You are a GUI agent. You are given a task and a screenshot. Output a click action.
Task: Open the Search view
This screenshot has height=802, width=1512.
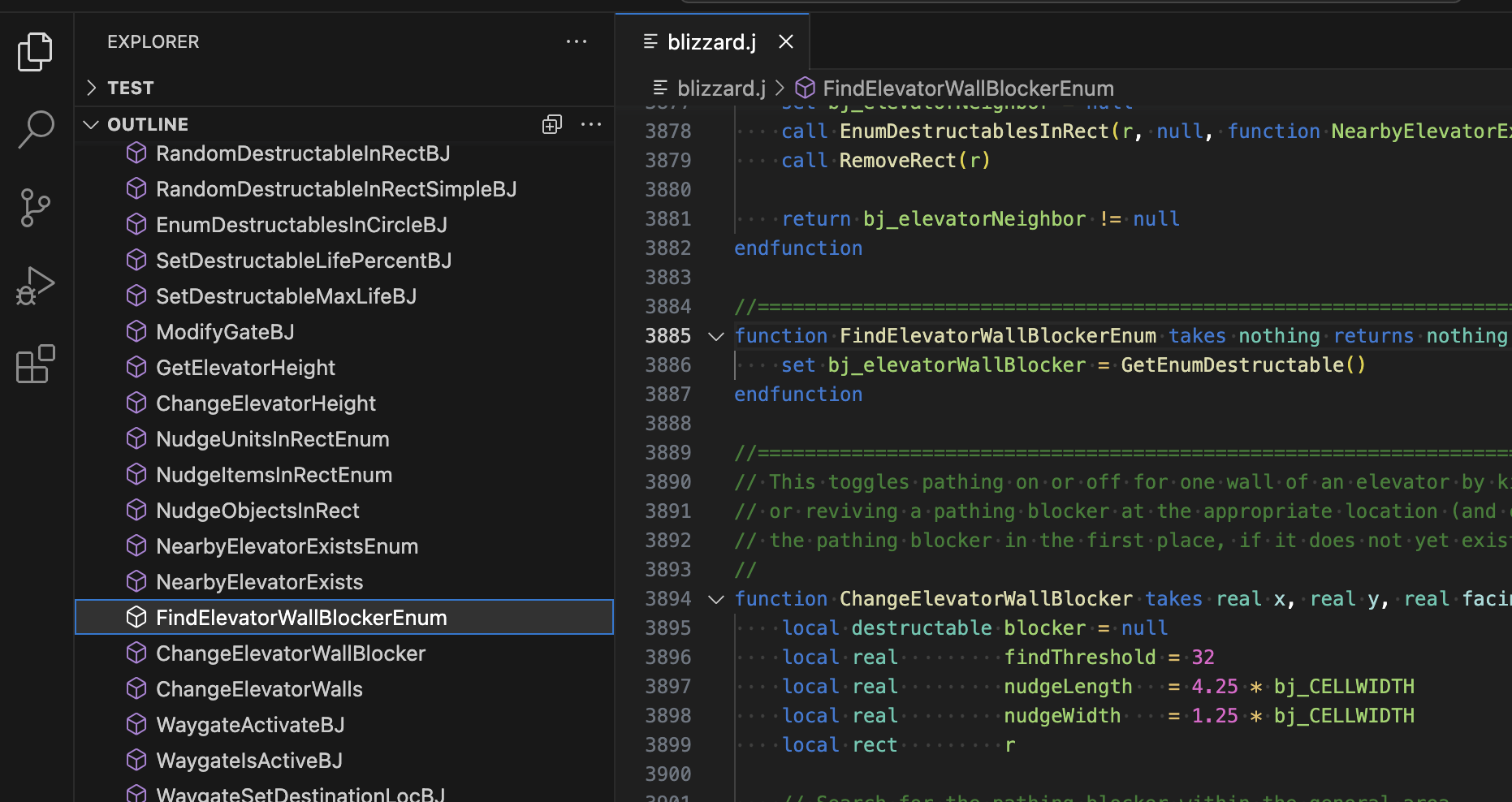click(35, 130)
